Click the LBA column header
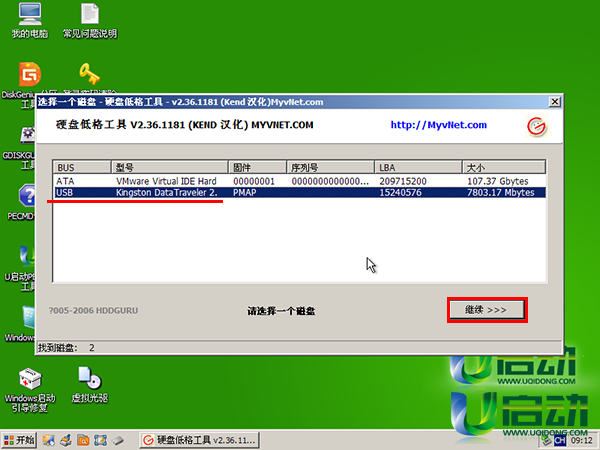 point(418,167)
